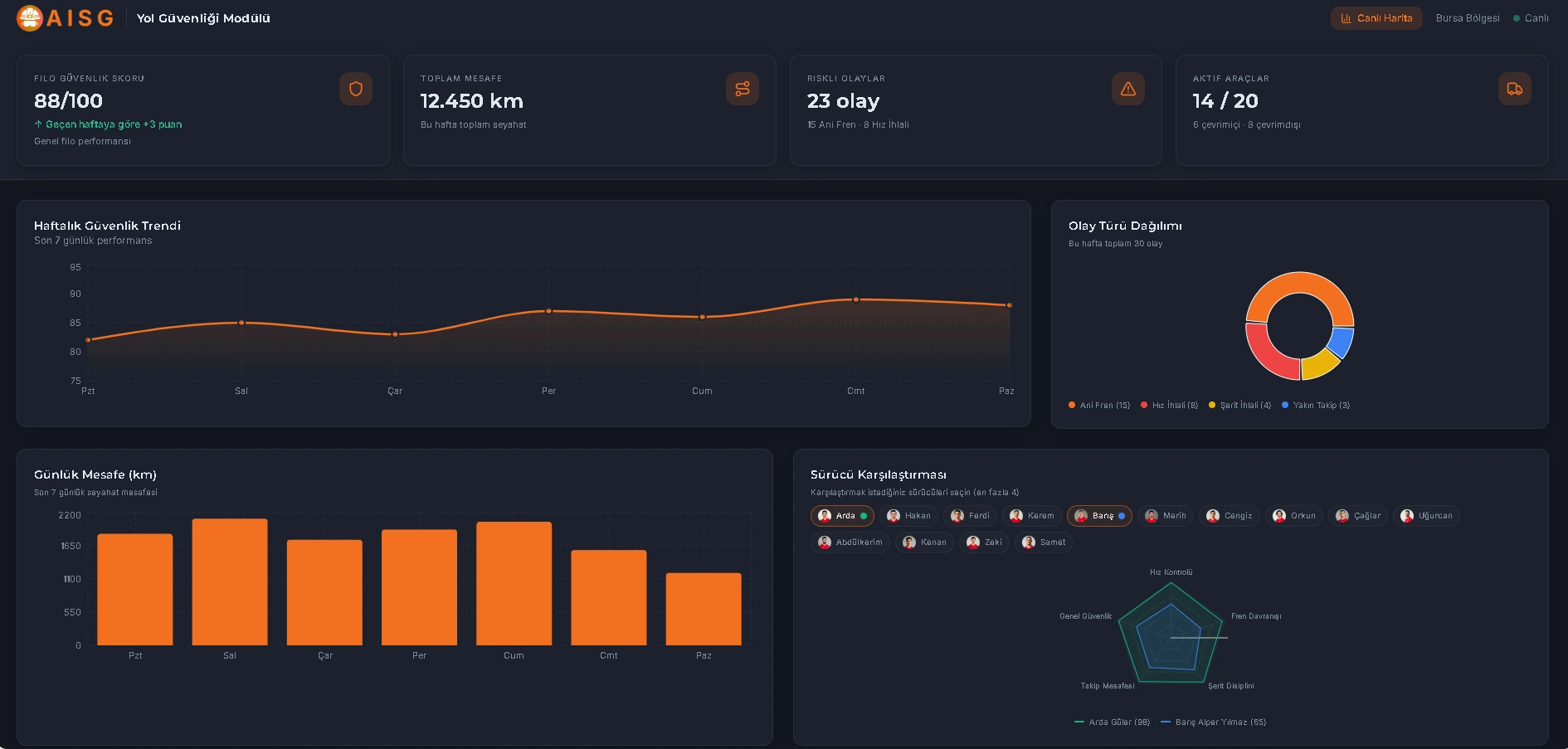This screenshot has height=749, width=1568.
Task: Select the Abdülkerim driver chip
Action: coord(850,542)
